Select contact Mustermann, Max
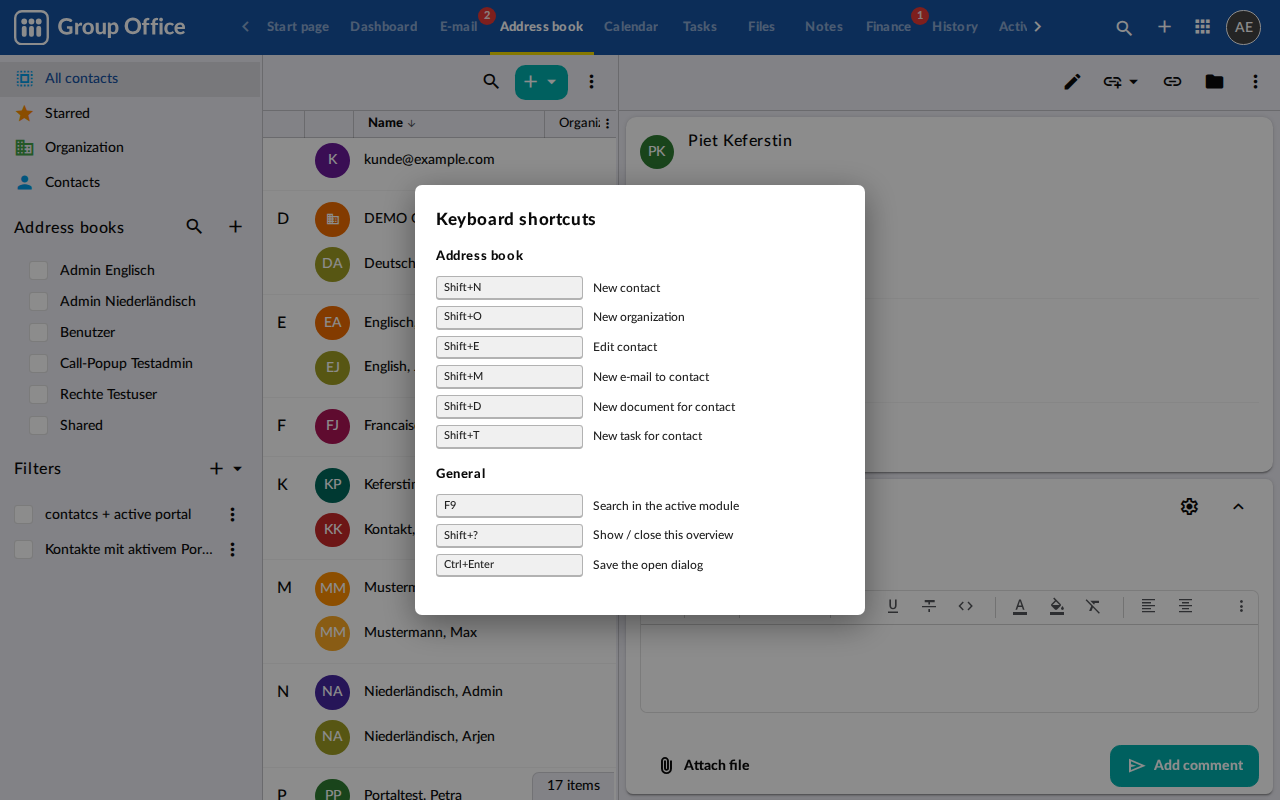 coord(440,632)
